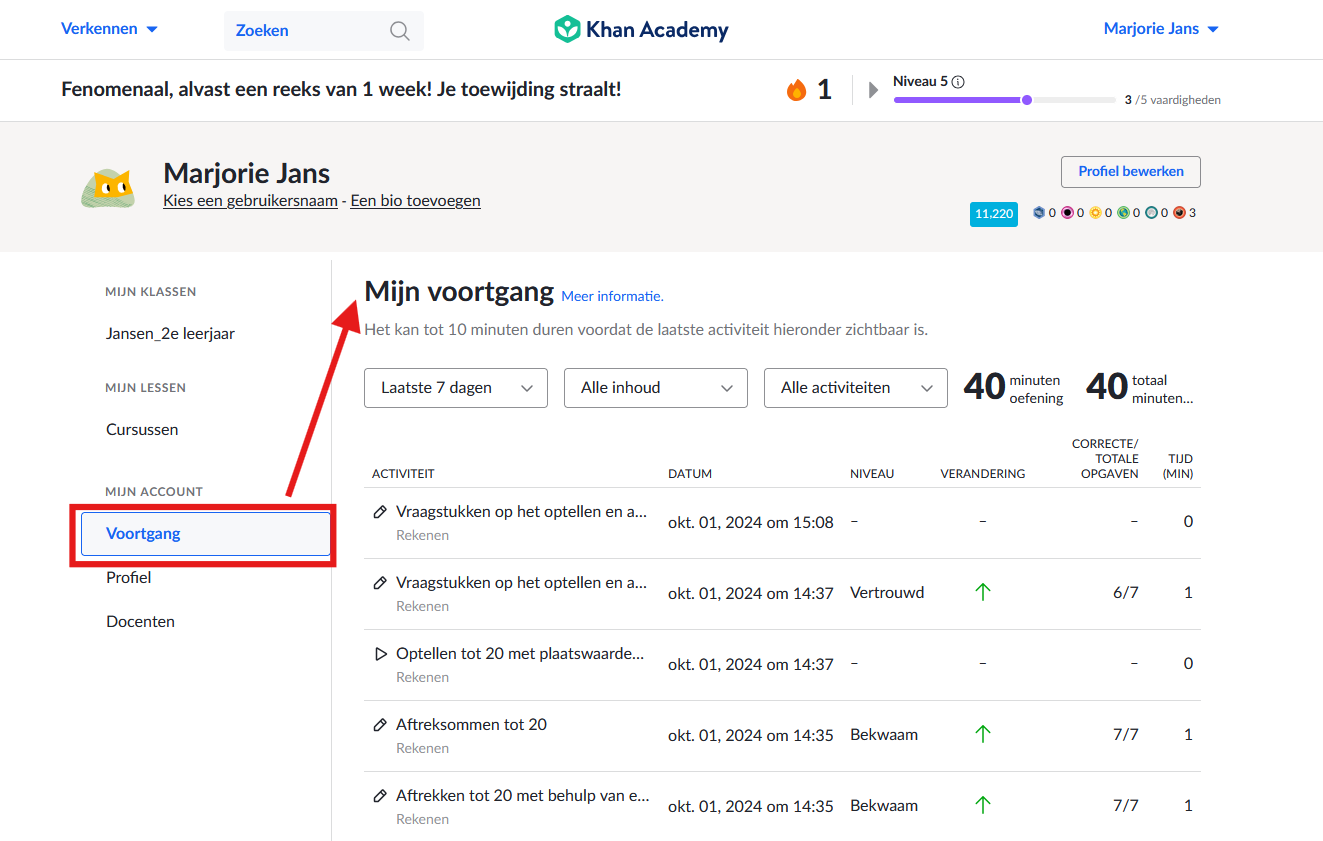Click the Niveau 5 info icon

click(x=958, y=82)
